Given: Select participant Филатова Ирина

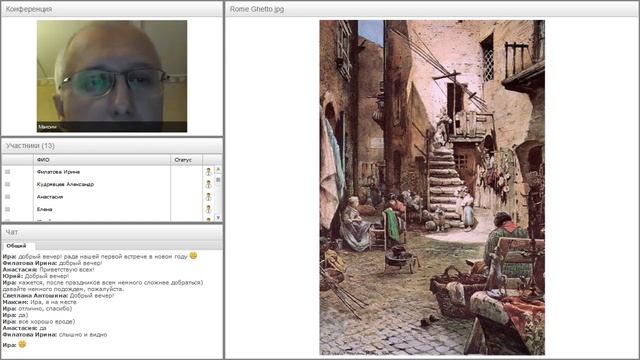Looking at the screenshot, I should coord(58,172).
